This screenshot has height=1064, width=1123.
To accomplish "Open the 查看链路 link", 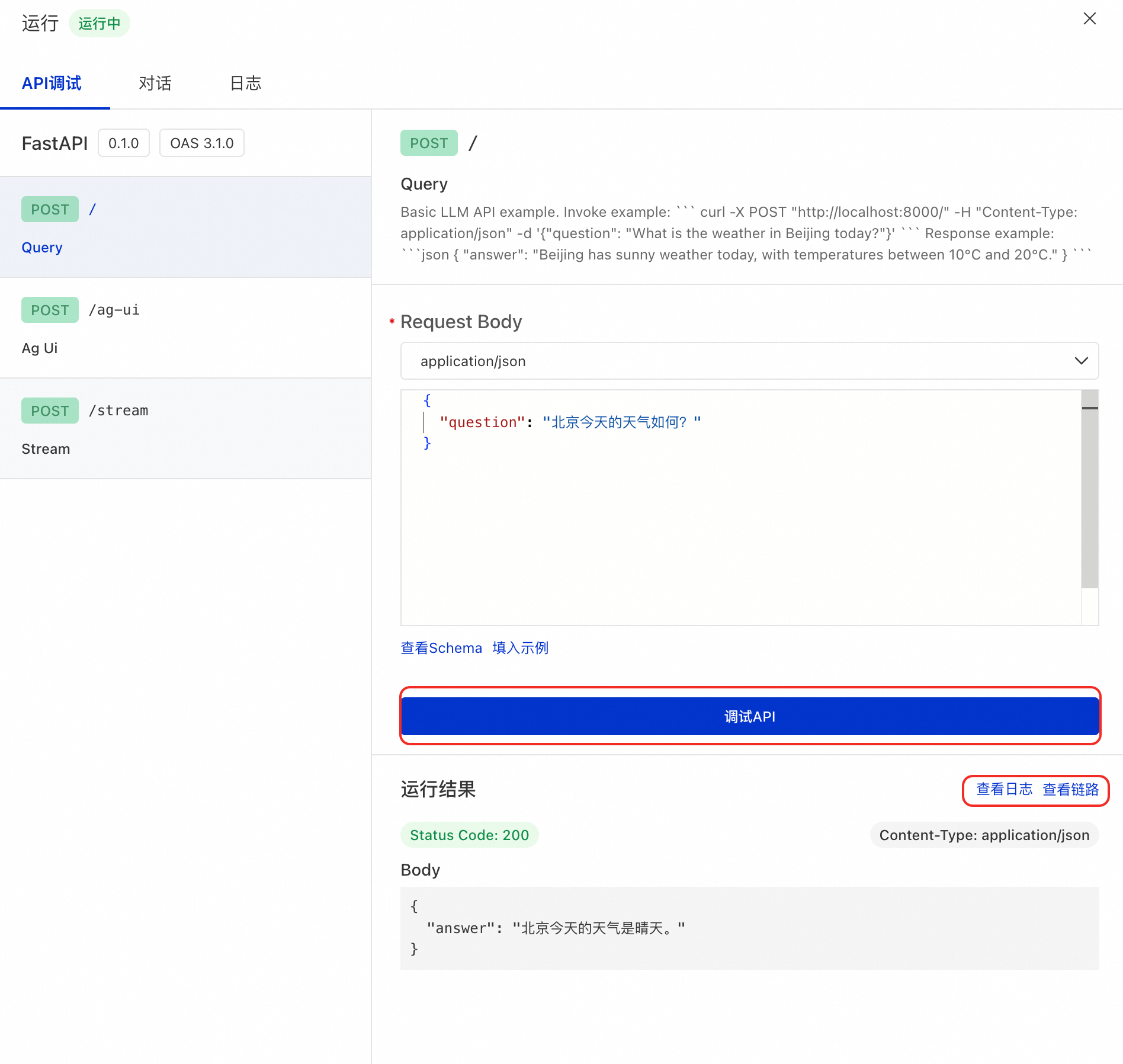I will pos(1070,790).
